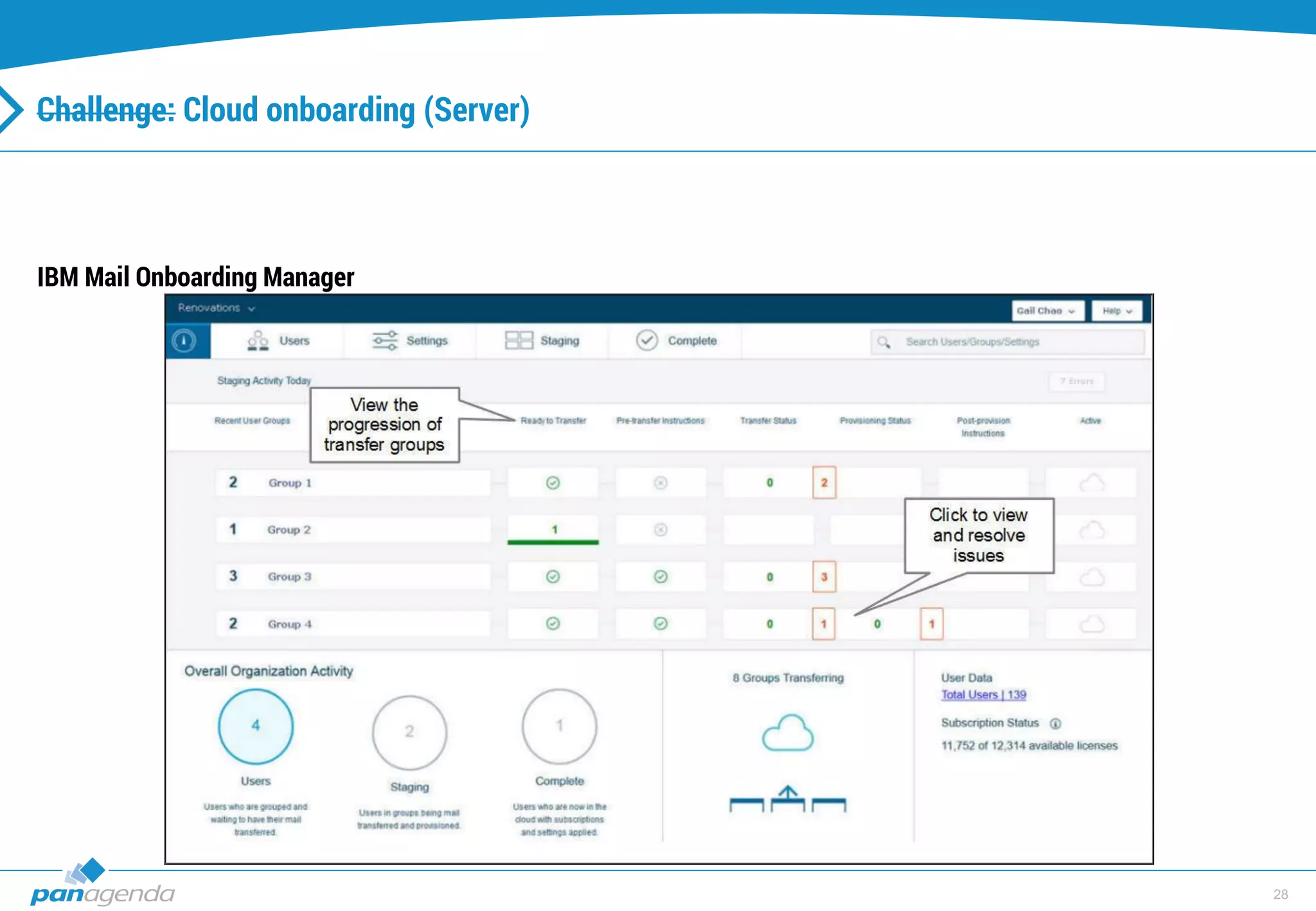Image resolution: width=1316 pixels, height=911 pixels.
Task: Click the Transfer Status column header
Action: (x=769, y=421)
